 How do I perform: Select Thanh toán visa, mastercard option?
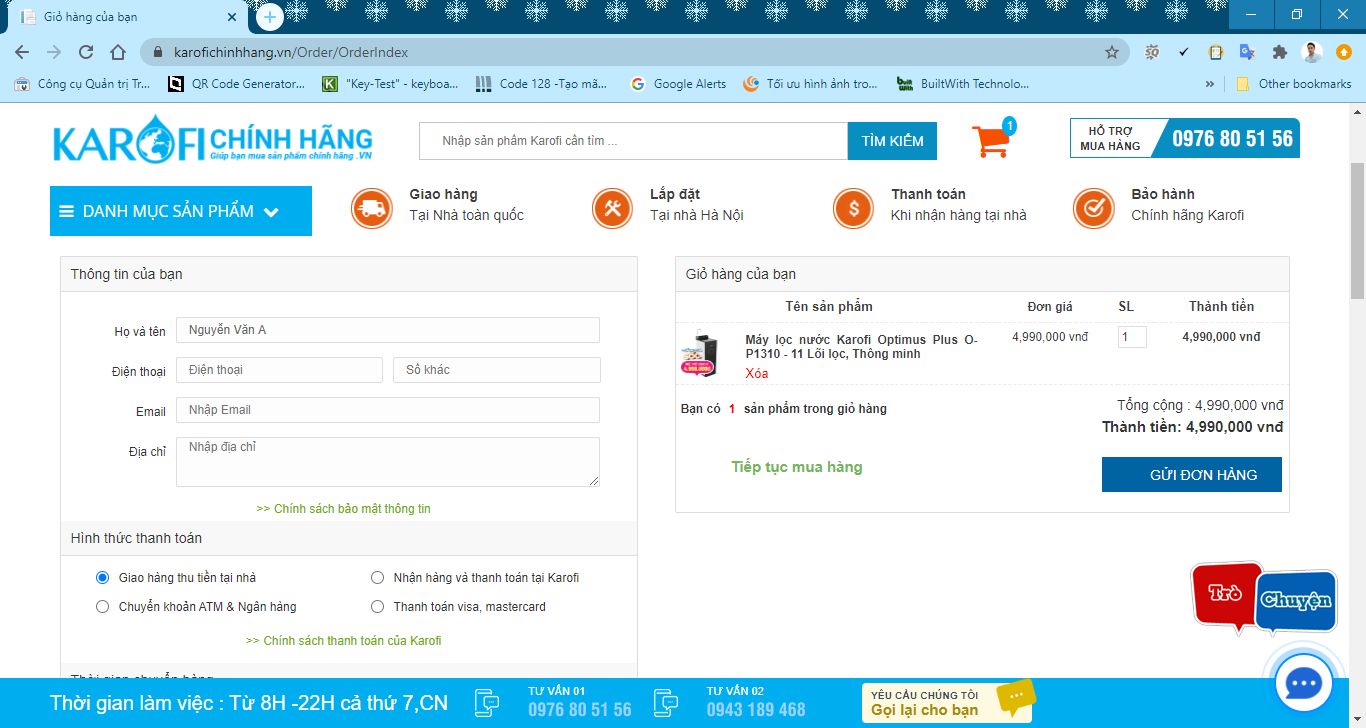(377, 607)
